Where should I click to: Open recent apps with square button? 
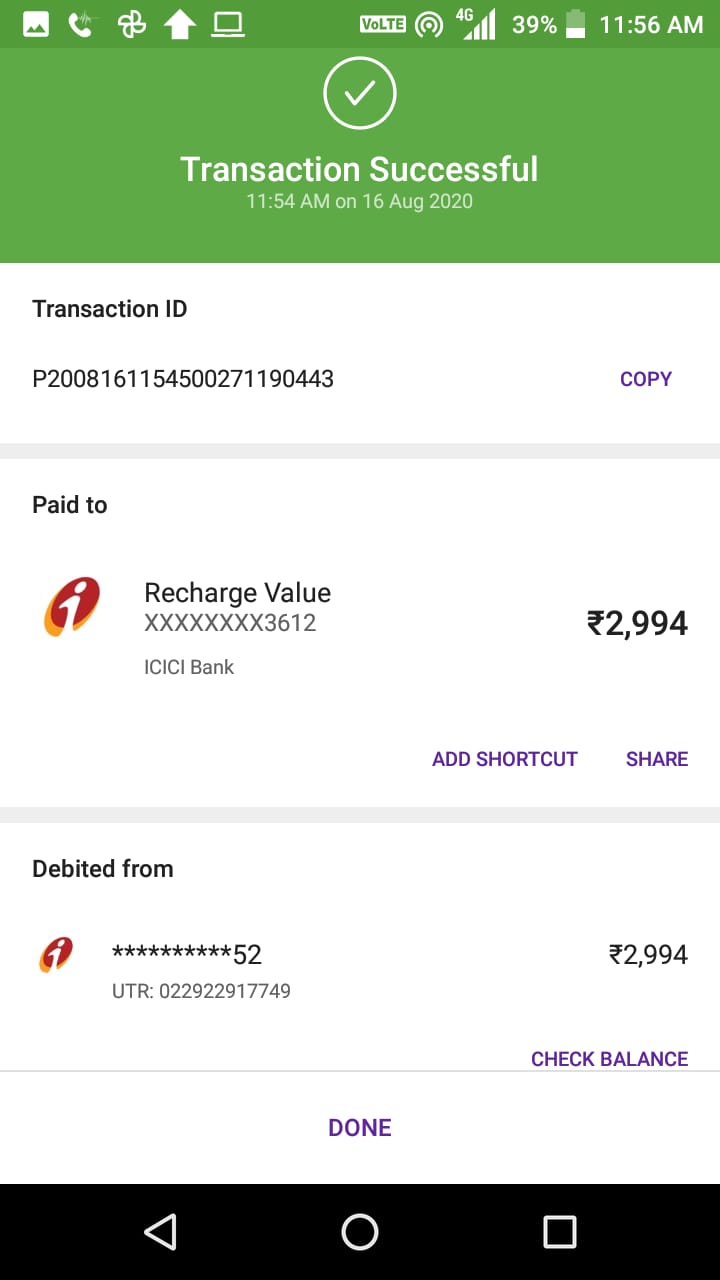(559, 1232)
